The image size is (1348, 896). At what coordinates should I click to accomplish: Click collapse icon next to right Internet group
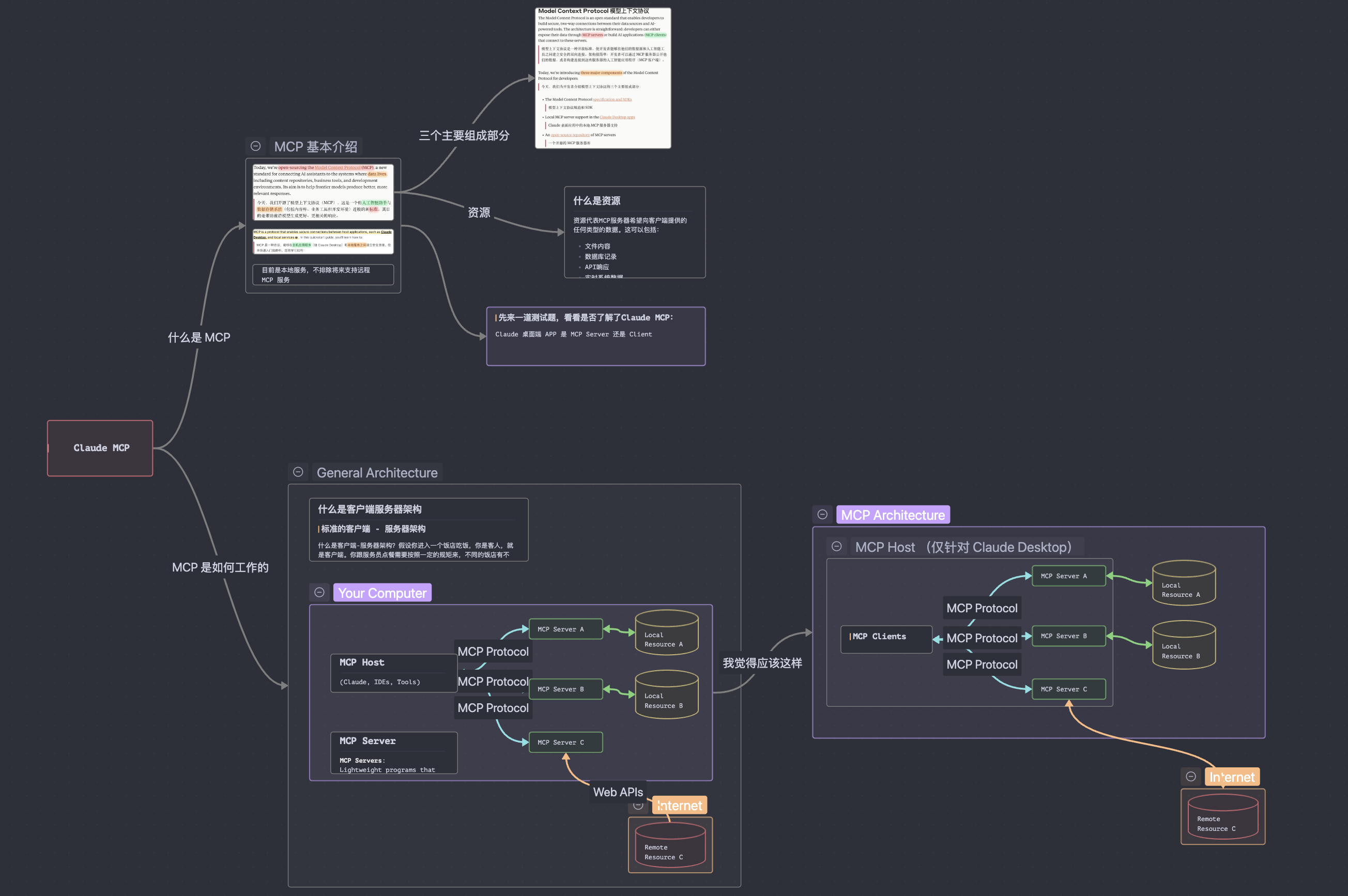click(x=1191, y=776)
